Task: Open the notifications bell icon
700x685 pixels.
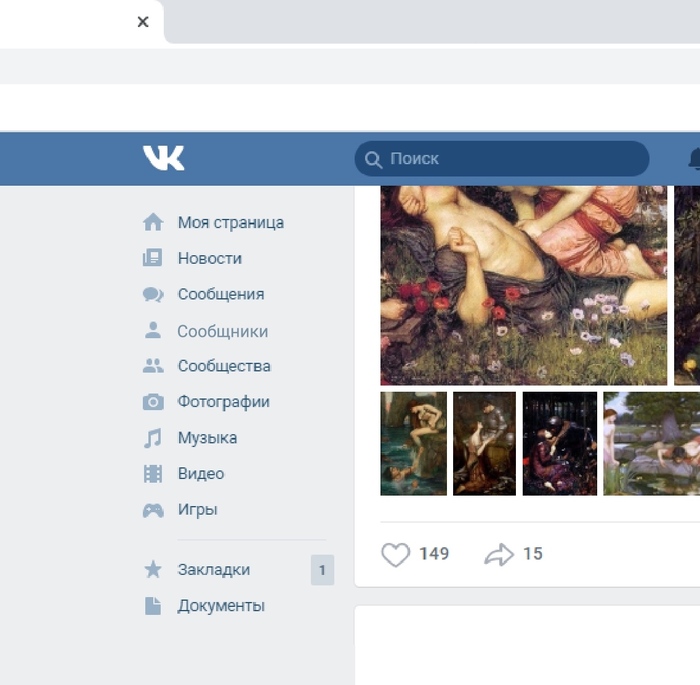Action: point(695,159)
